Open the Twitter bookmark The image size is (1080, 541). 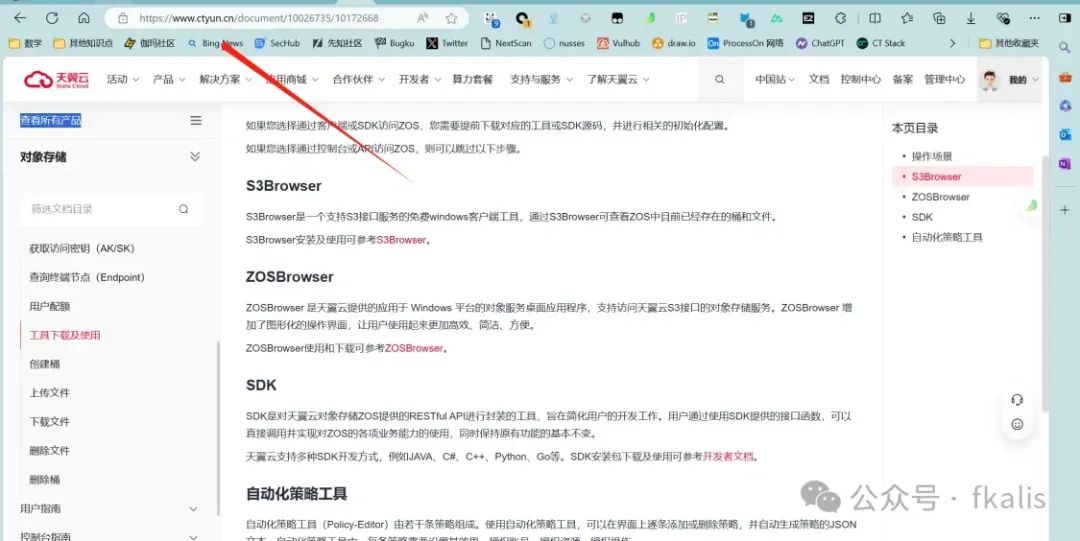(446, 43)
